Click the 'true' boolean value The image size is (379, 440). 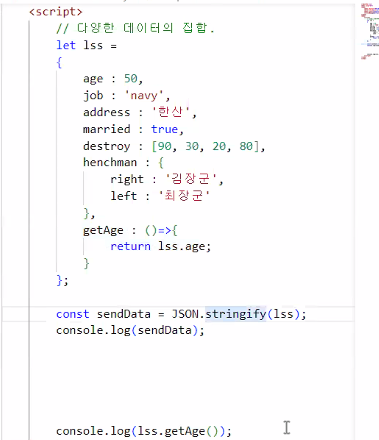pos(164,129)
